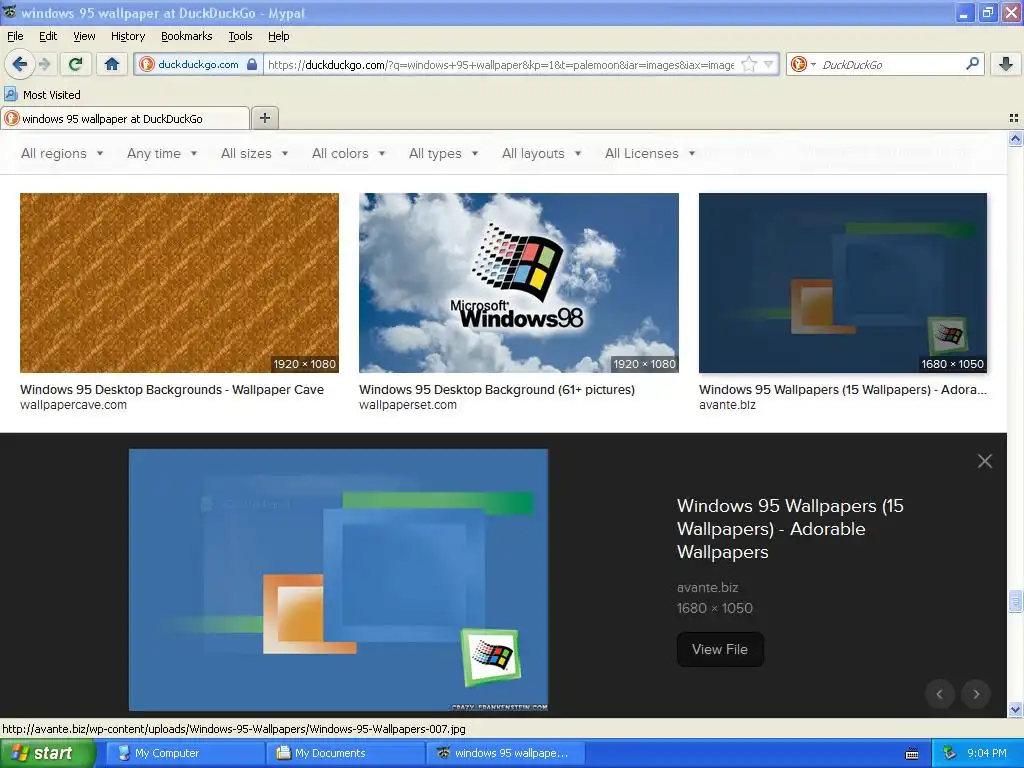Click the scrollbar down arrow
Screen dimensions: 1024x768
coord(1015,709)
